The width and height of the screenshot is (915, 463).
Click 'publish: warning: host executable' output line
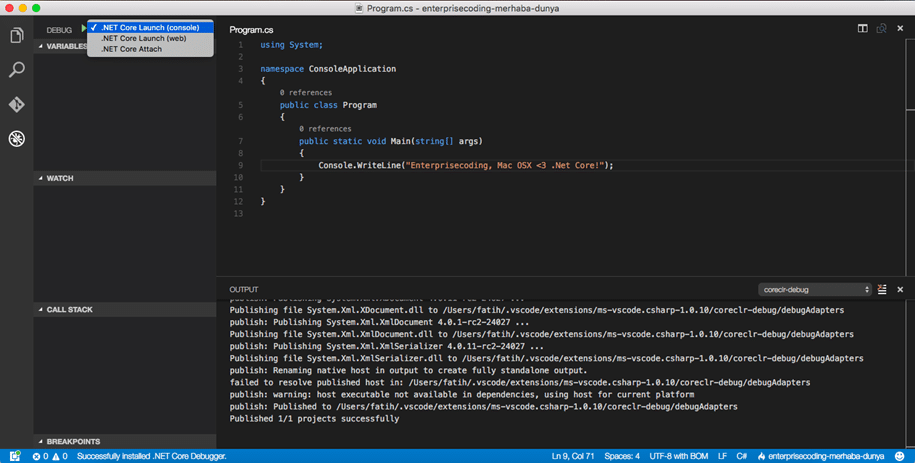(x=462, y=395)
